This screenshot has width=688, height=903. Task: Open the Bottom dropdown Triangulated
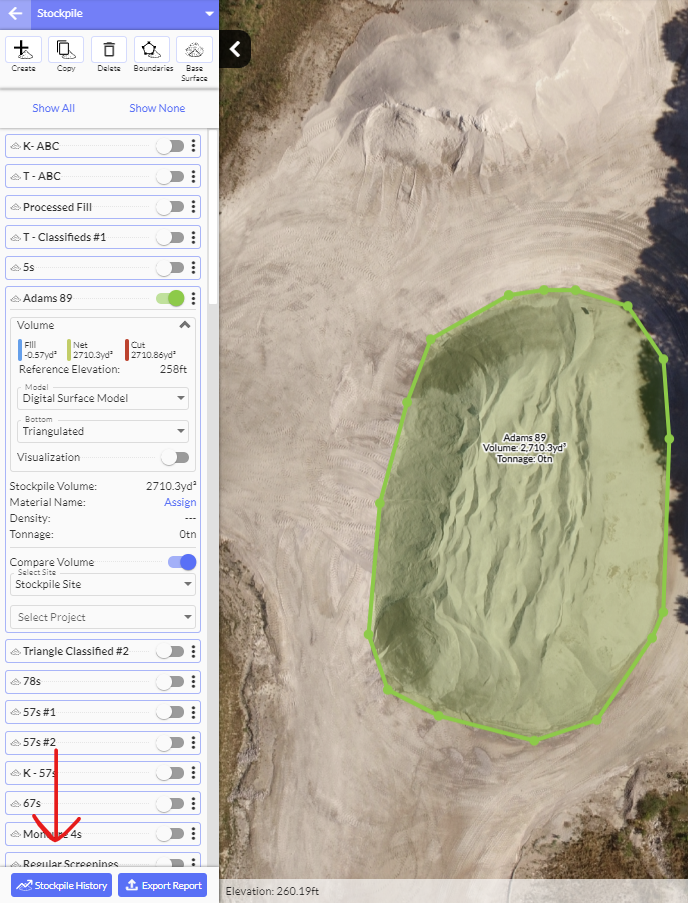(x=103, y=431)
